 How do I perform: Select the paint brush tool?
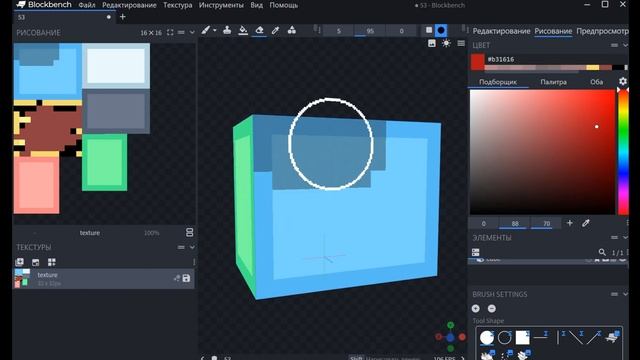pos(206,30)
